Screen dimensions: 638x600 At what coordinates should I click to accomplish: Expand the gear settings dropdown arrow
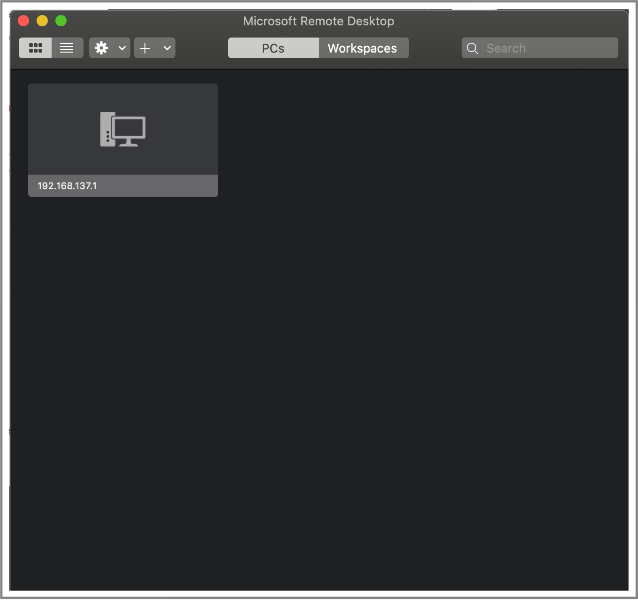tap(122, 48)
